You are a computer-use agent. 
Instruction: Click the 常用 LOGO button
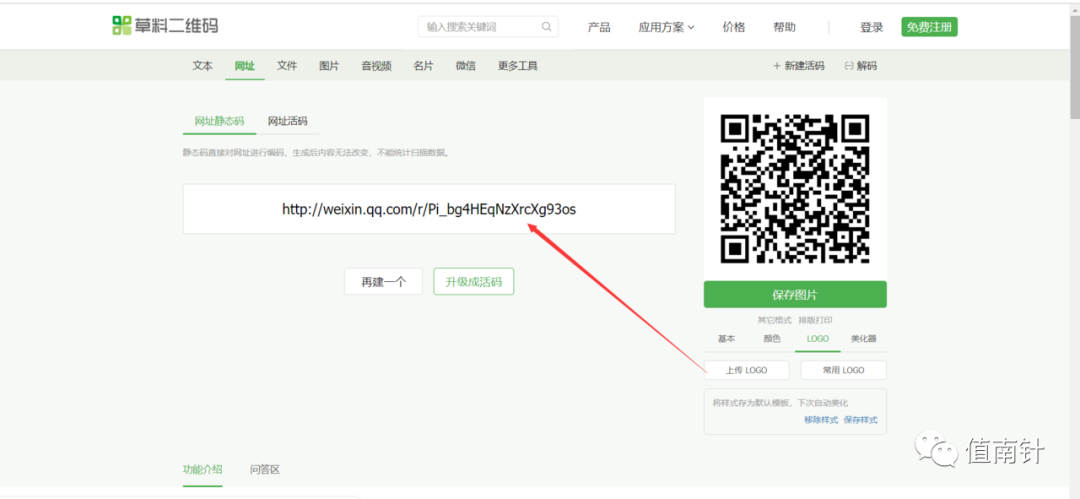tap(844, 370)
